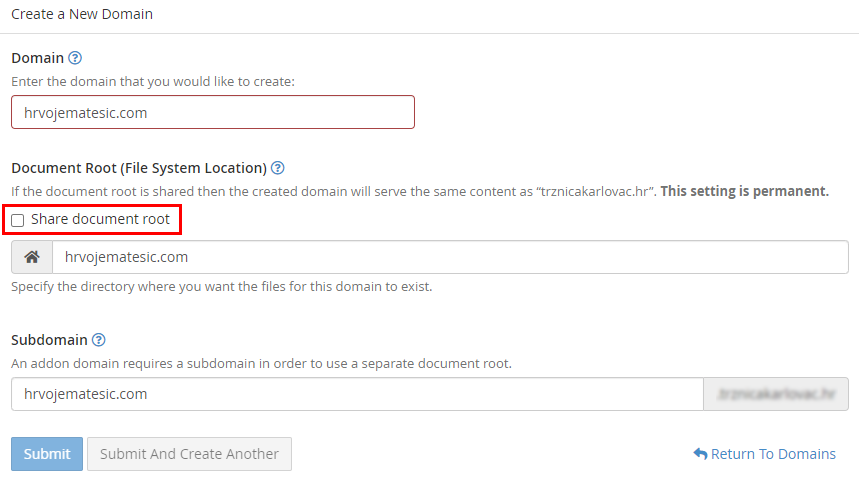859x492 pixels.
Task: Click the Subdomain question mark icon
Action: 99,340
